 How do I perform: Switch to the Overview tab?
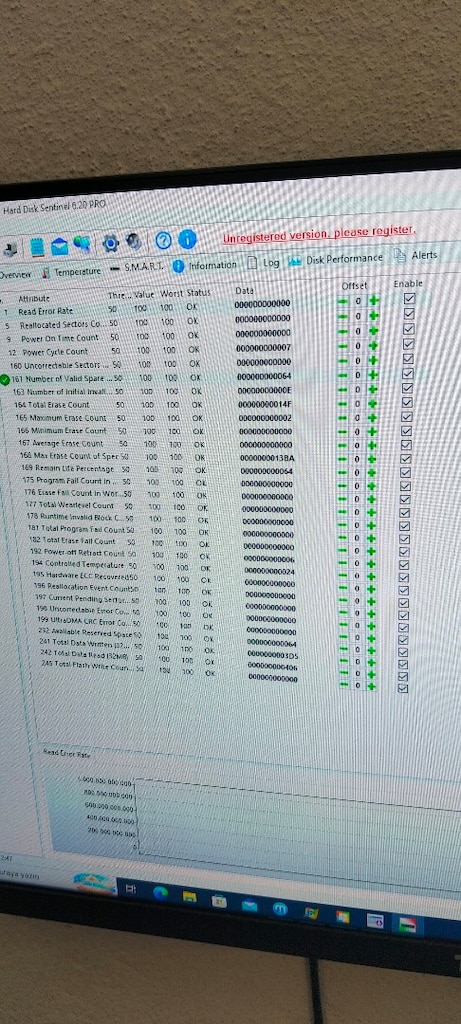click(14, 275)
